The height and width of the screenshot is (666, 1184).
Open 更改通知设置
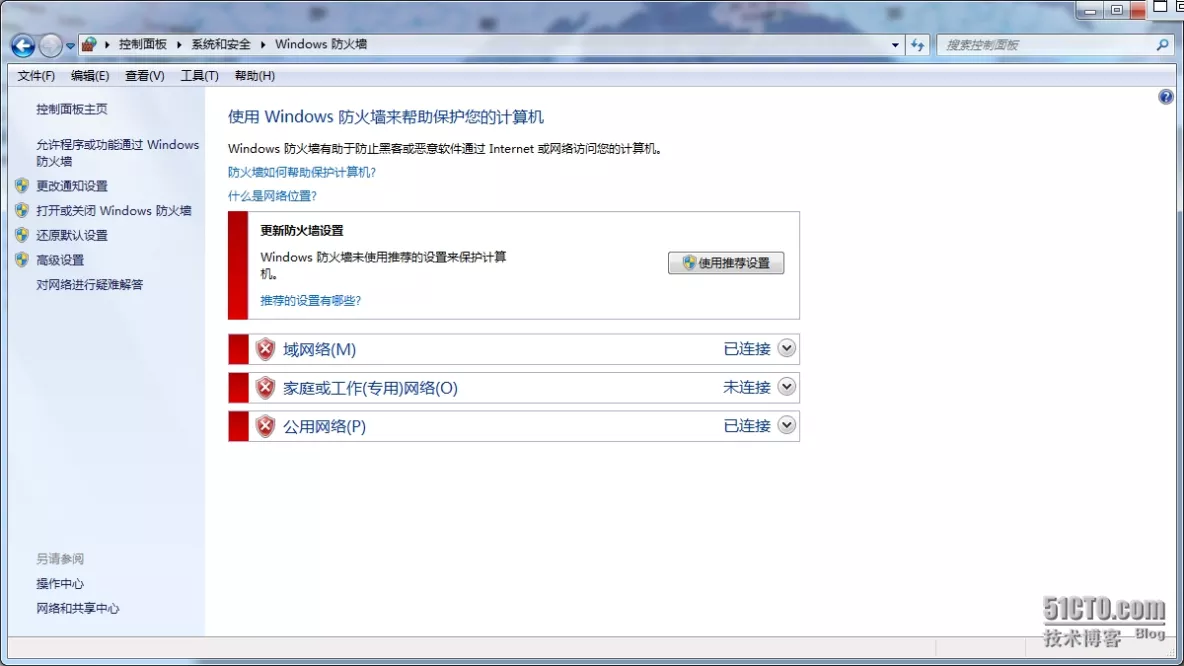click(72, 186)
